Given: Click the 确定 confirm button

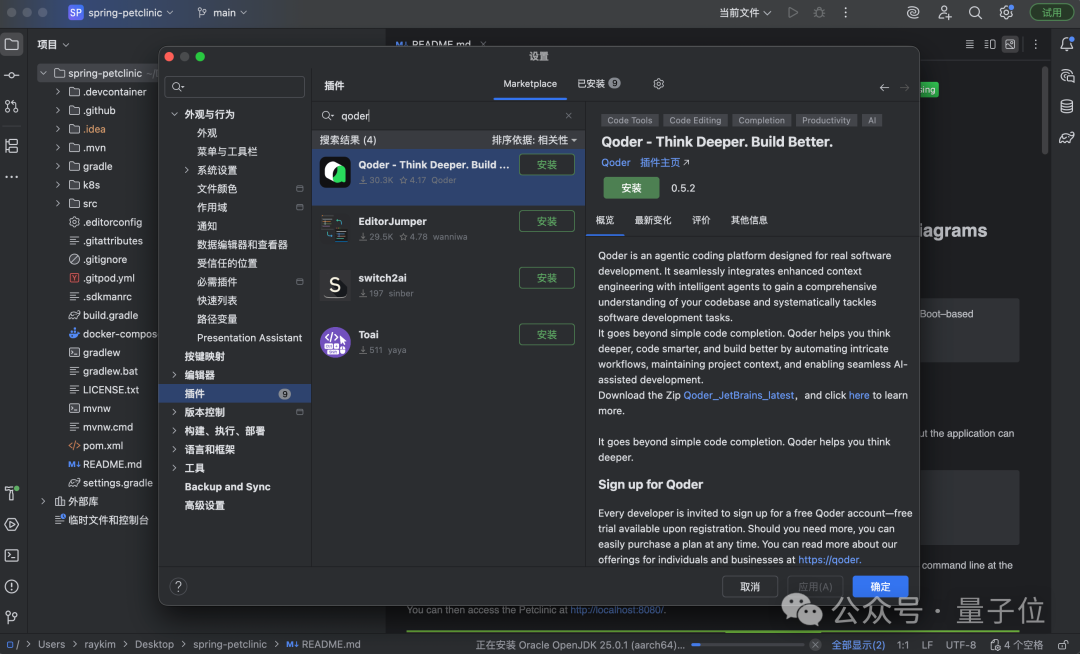Looking at the screenshot, I should [x=880, y=587].
